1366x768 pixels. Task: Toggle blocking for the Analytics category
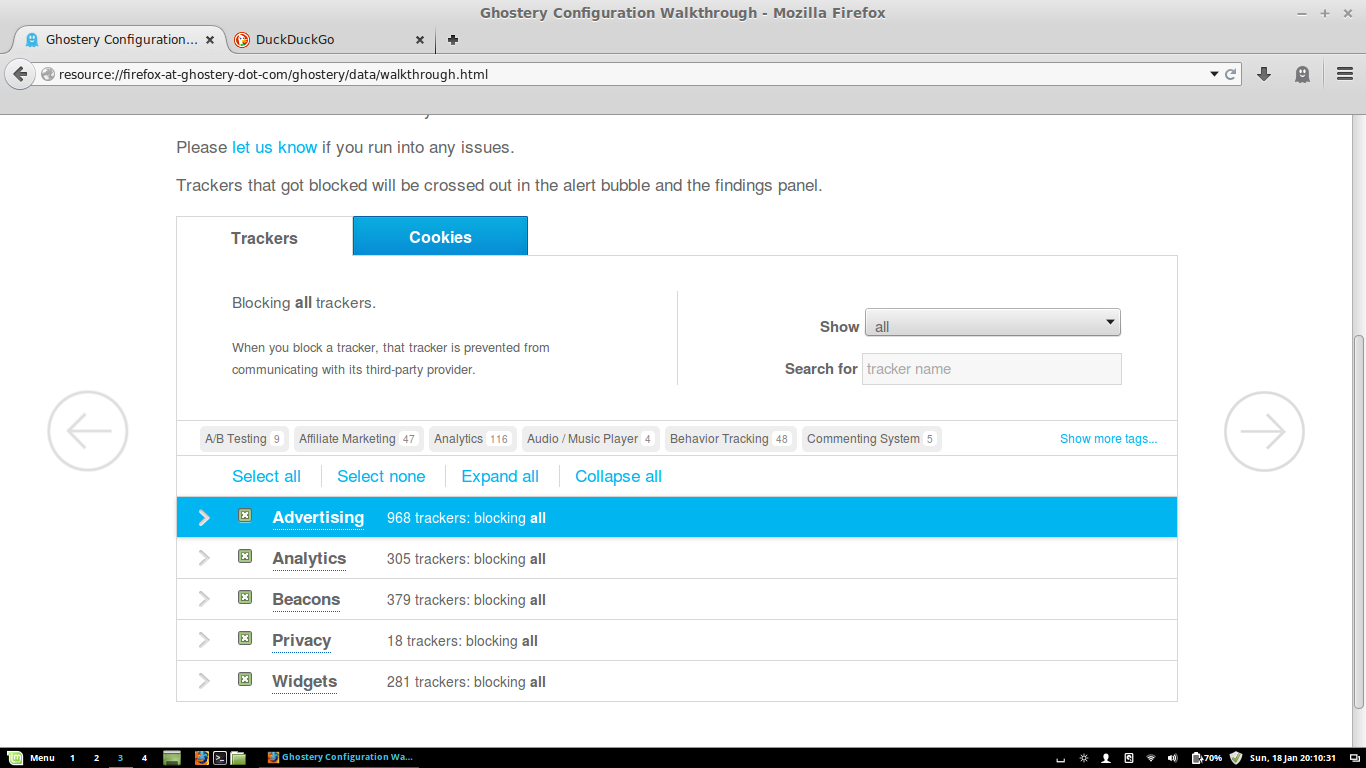[x=245, y=556]
